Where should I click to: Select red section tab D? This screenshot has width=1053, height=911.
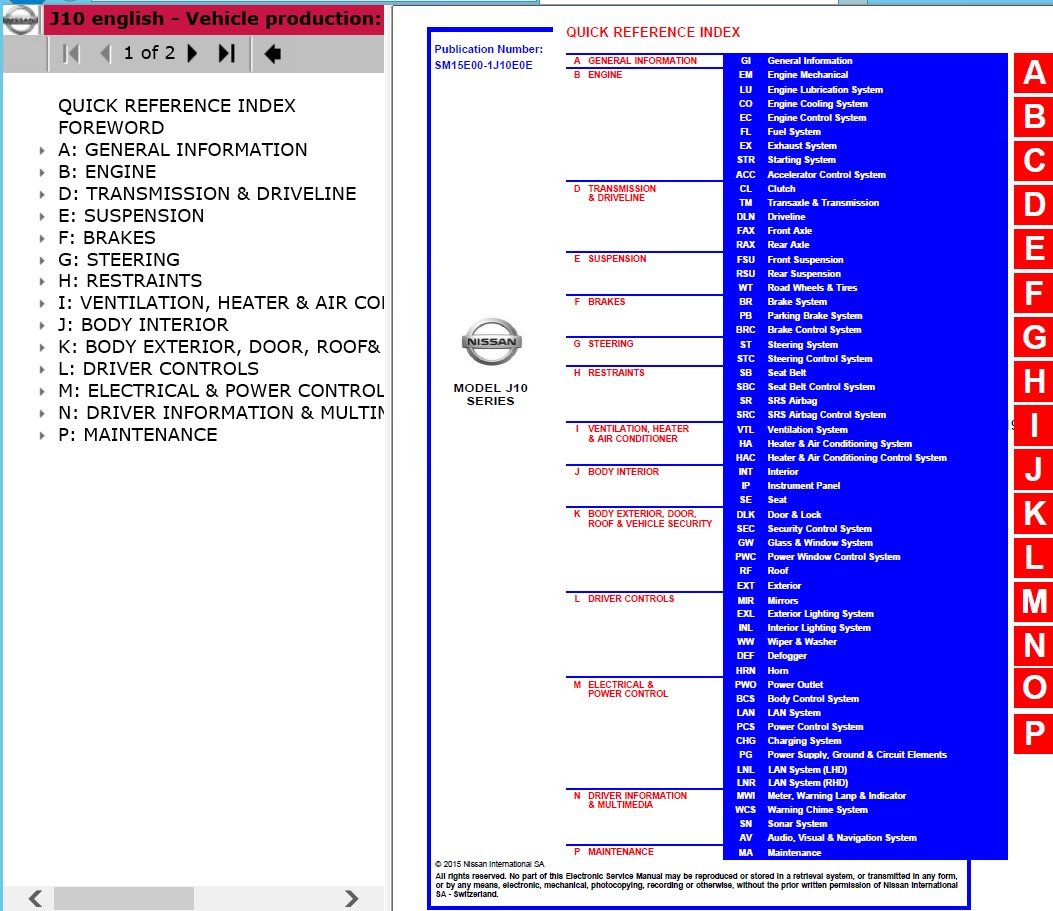click(1034, 205)
